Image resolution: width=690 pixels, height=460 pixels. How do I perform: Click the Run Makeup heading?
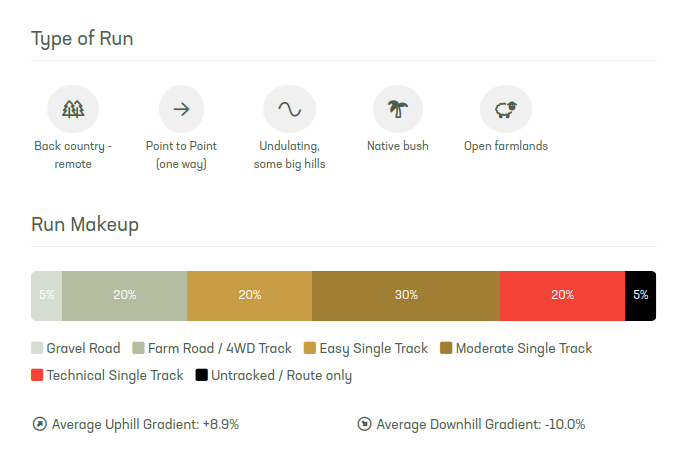[x=85, y=224]
